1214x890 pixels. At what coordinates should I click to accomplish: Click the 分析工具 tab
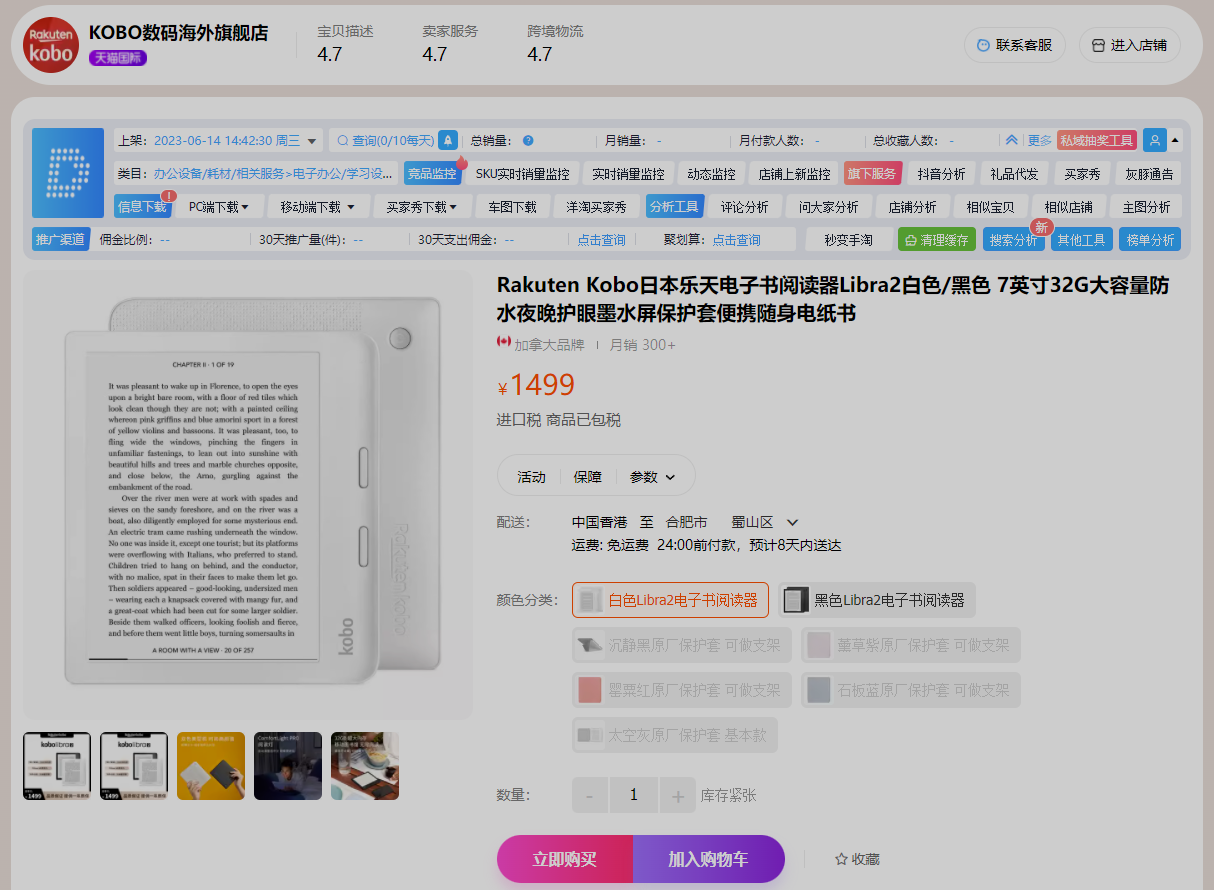(674, 207)
